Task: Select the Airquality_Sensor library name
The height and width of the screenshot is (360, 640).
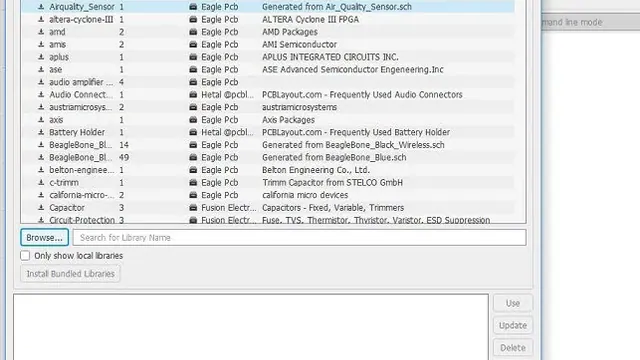Action: coord(82,7)
